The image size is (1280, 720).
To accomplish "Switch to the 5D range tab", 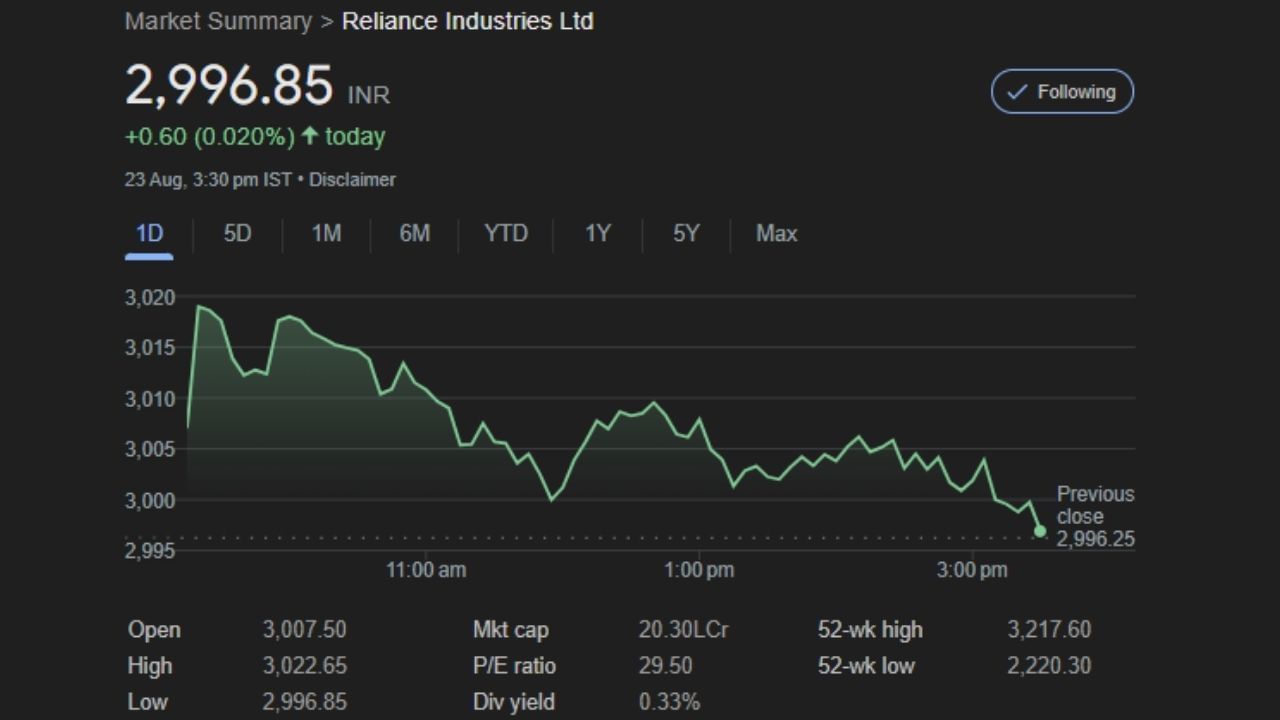I will [x=237, y=234].
